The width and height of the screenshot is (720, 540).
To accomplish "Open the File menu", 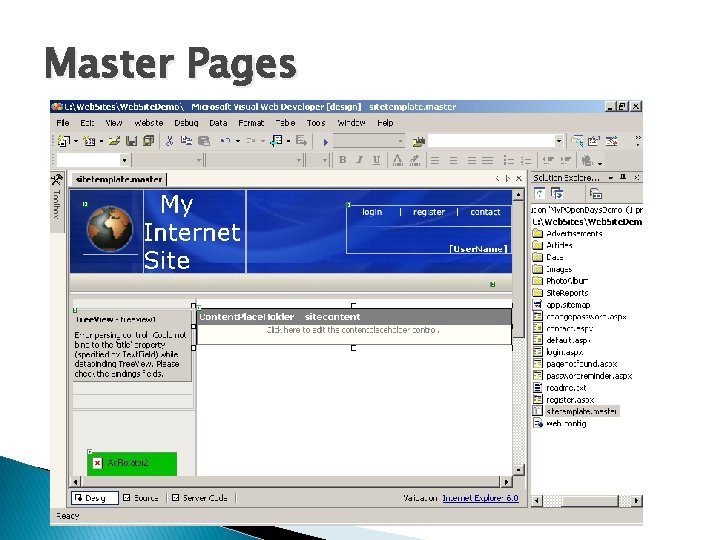I will [63, 123].
